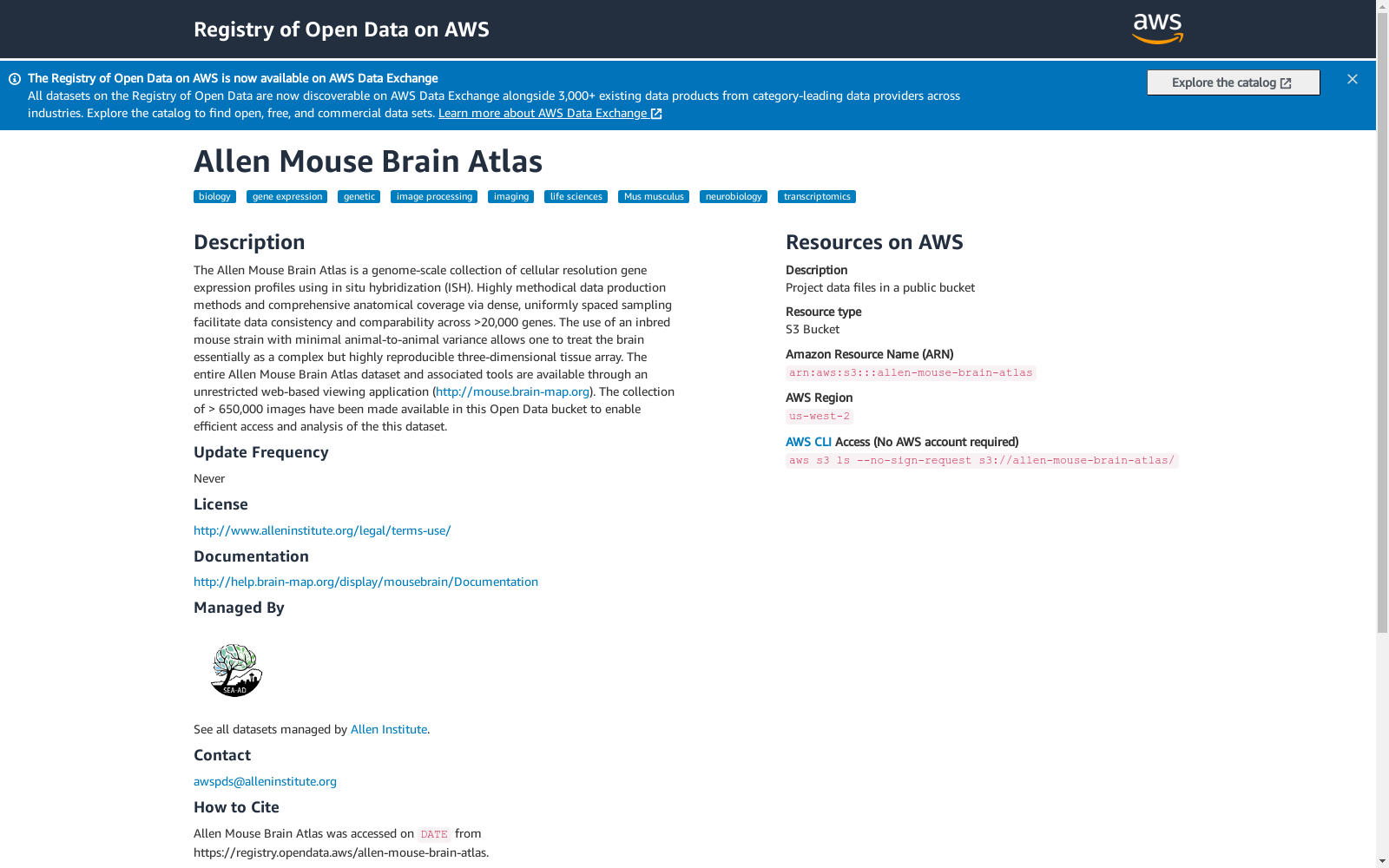The image size is (1389, 868).
Task: Click the AWS logo in header
Action: 1157,29
